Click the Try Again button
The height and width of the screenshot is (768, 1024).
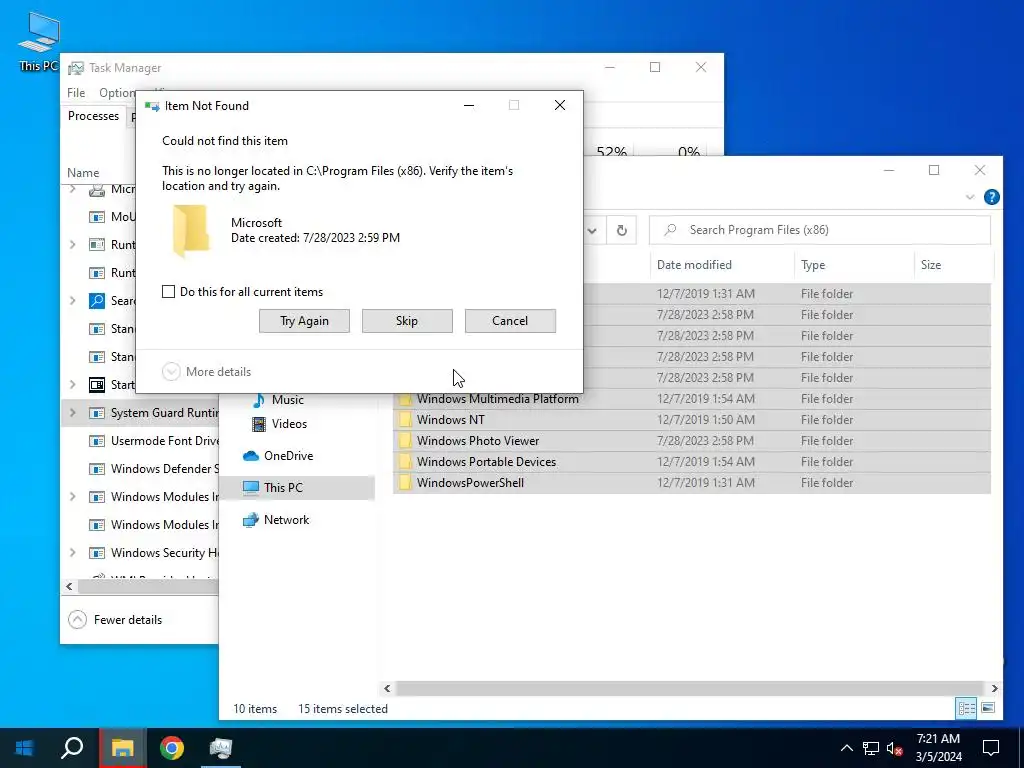tap(304, 321)
